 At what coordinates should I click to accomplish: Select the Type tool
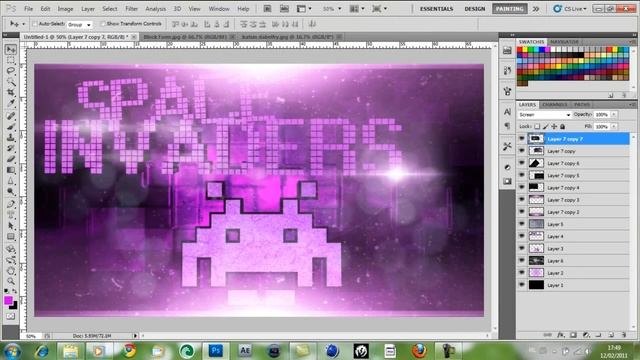tap(11, 215)
